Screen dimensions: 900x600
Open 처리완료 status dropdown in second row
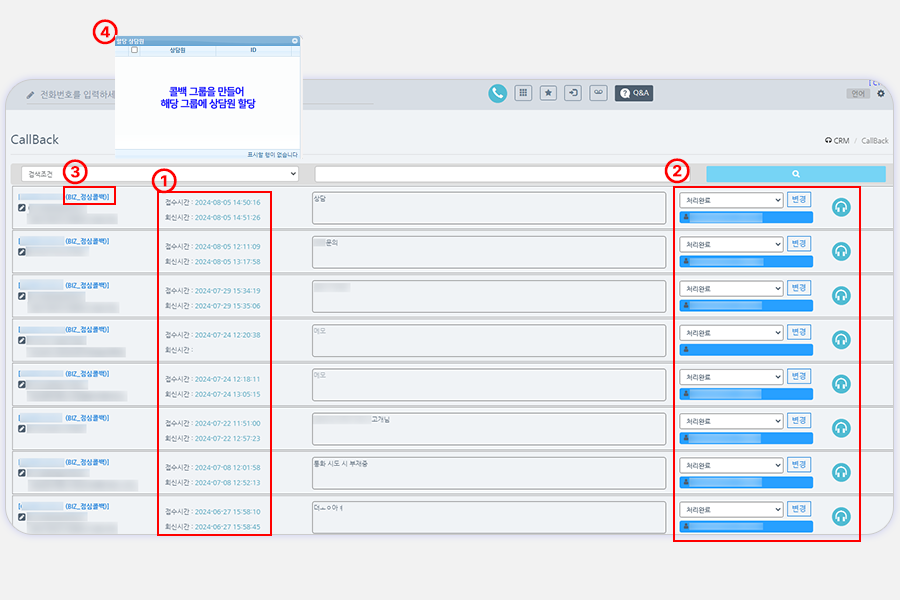click(x=730, y=244)
